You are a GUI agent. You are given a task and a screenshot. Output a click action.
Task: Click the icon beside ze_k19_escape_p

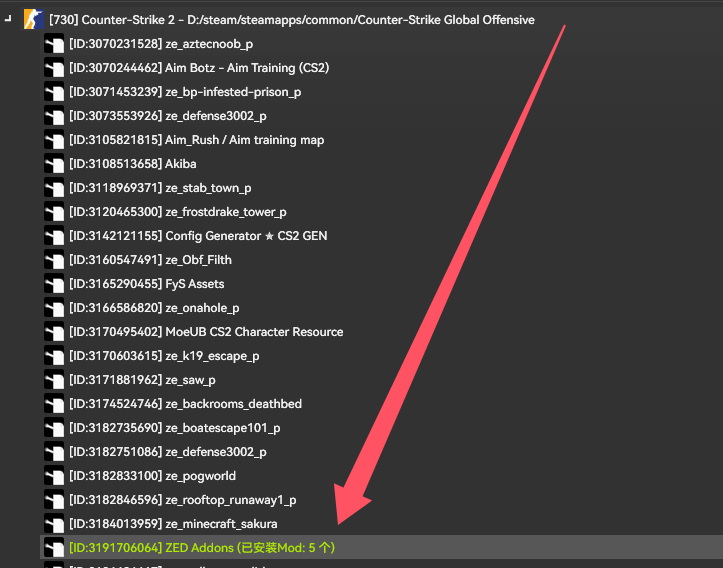54,355
